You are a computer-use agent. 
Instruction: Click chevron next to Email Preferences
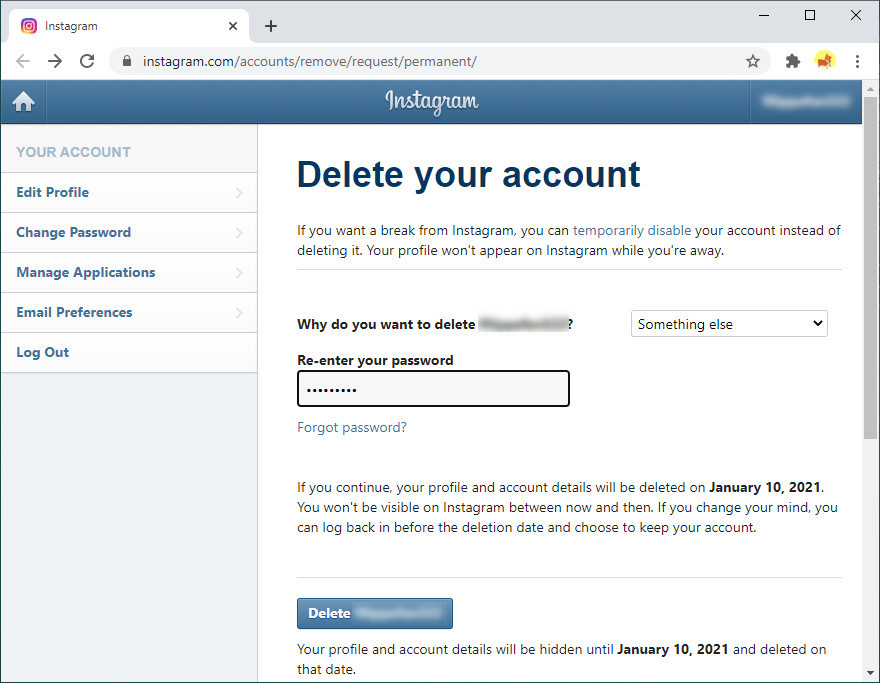click(x=240, y=313)
